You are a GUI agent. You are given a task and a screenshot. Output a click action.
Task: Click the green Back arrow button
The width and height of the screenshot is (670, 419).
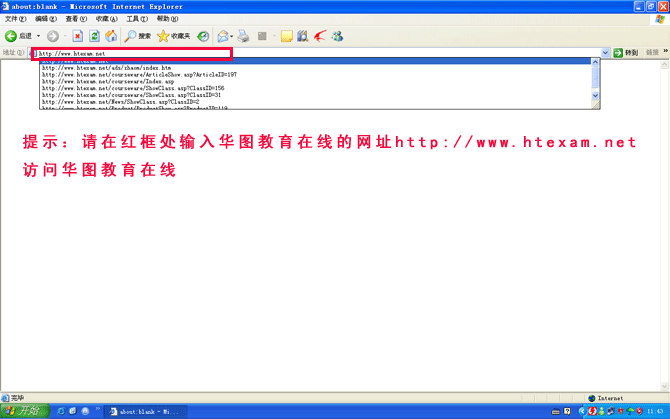11,36
